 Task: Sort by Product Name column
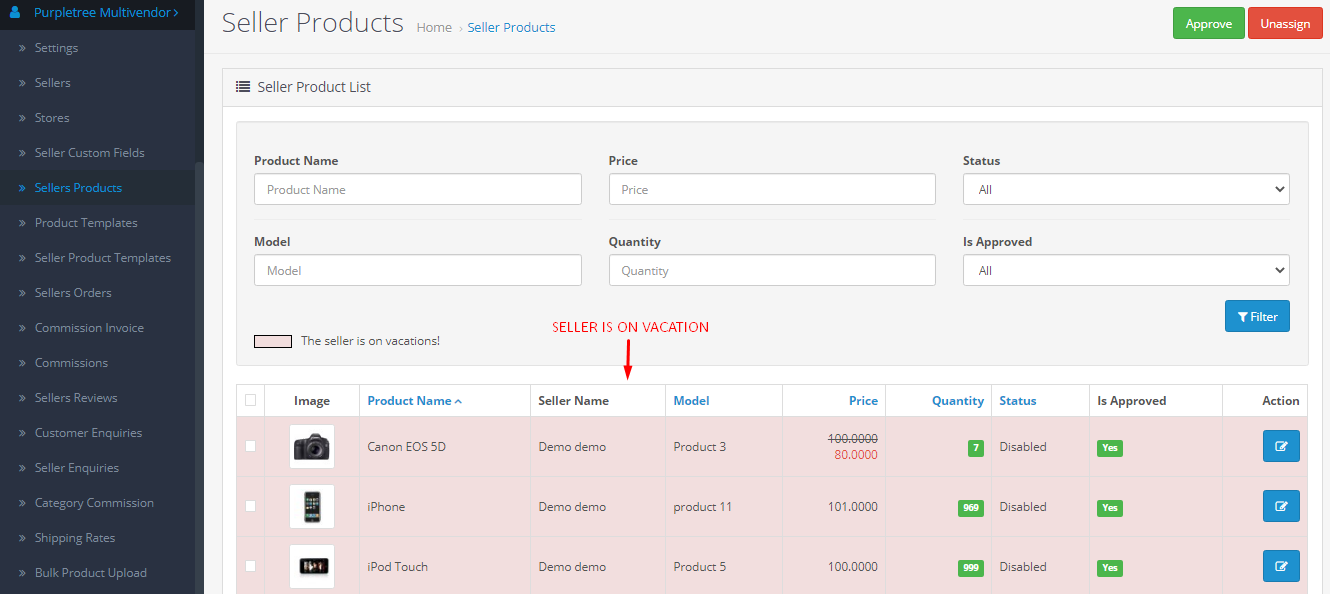[414, 401]
